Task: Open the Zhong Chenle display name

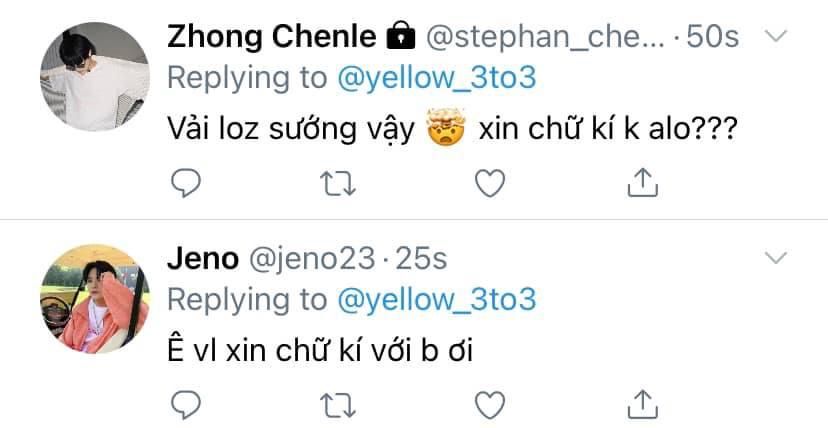Action: [271, 37]
